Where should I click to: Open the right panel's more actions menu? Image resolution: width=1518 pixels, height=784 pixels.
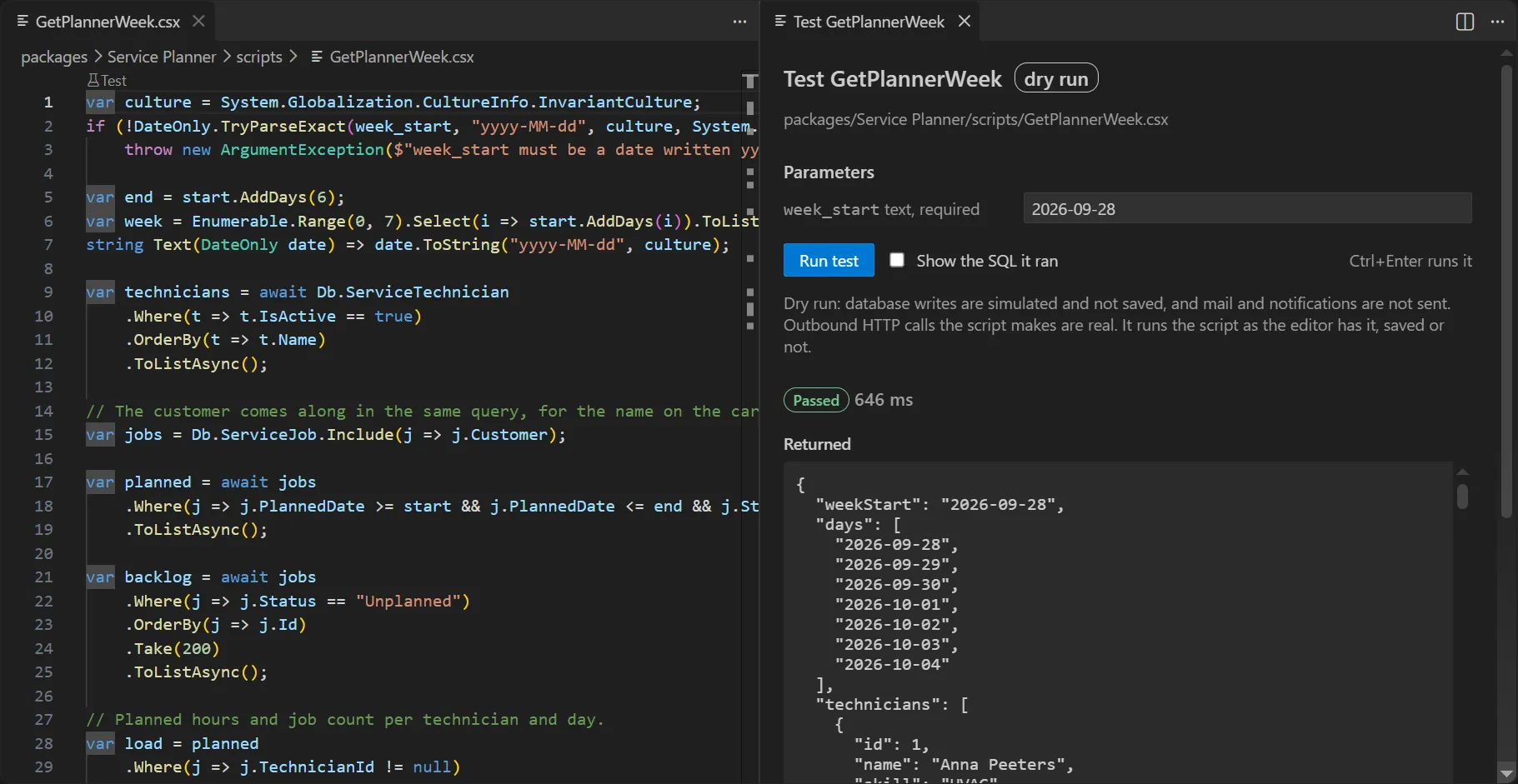(x=1497, y=22)
